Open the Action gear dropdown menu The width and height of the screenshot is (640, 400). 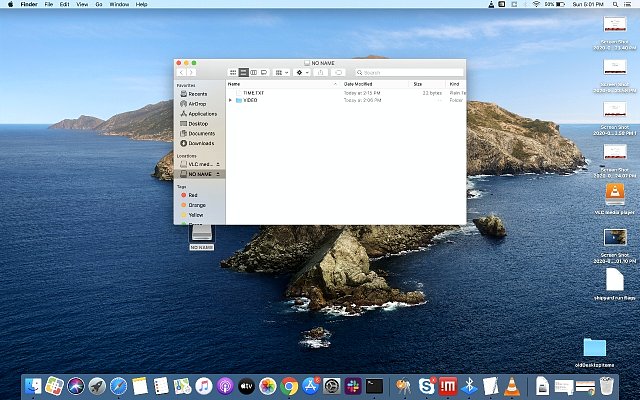(x=302, y=72)
